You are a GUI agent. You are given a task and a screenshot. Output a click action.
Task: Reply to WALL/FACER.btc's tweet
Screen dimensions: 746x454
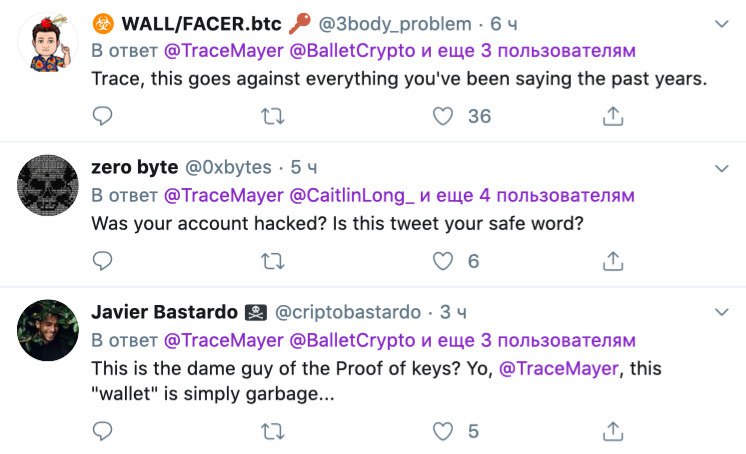[102, 116]
